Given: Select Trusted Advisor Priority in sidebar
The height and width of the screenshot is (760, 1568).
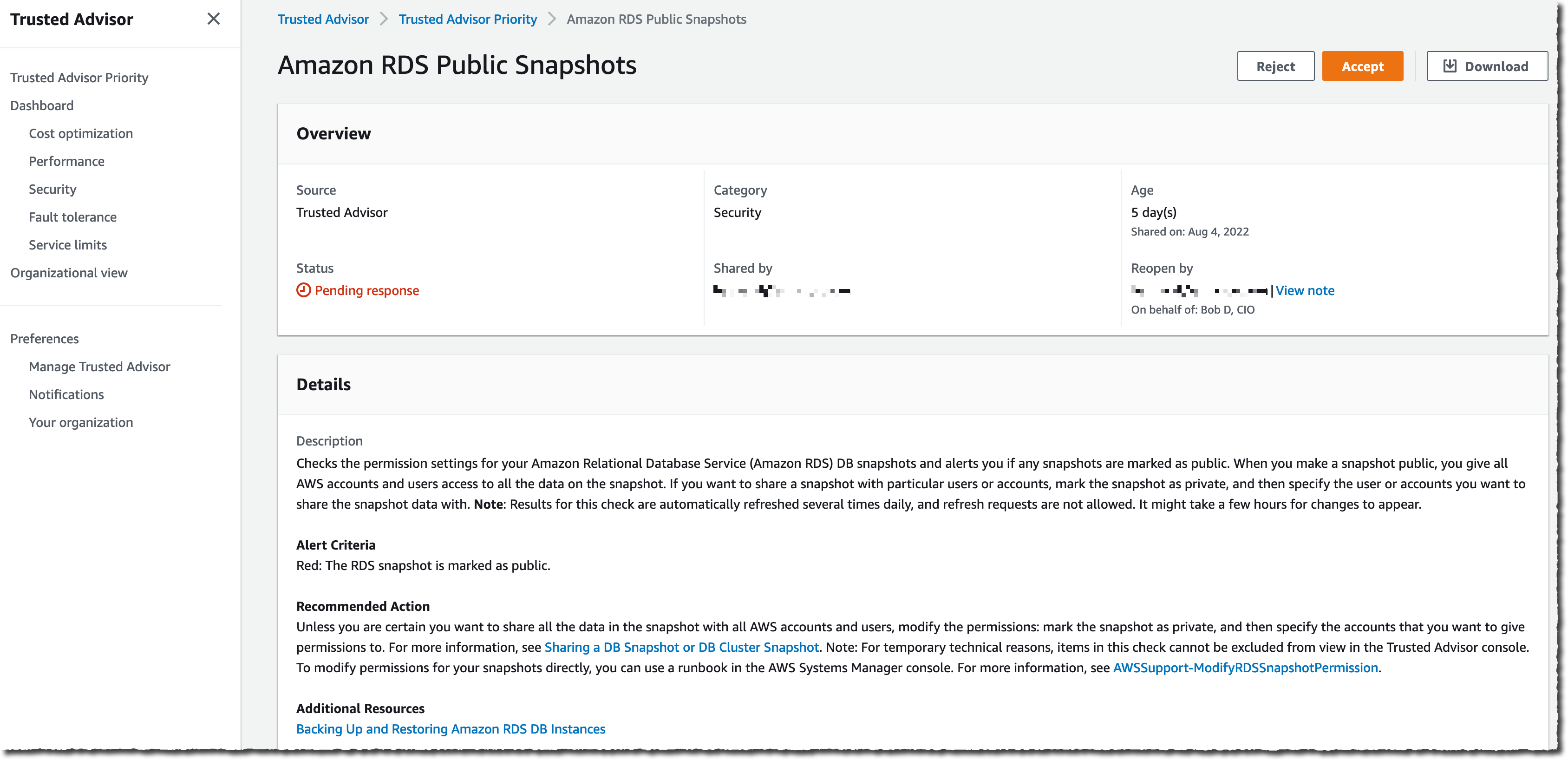Looking at the screenshot, I should tap(79, 77).
